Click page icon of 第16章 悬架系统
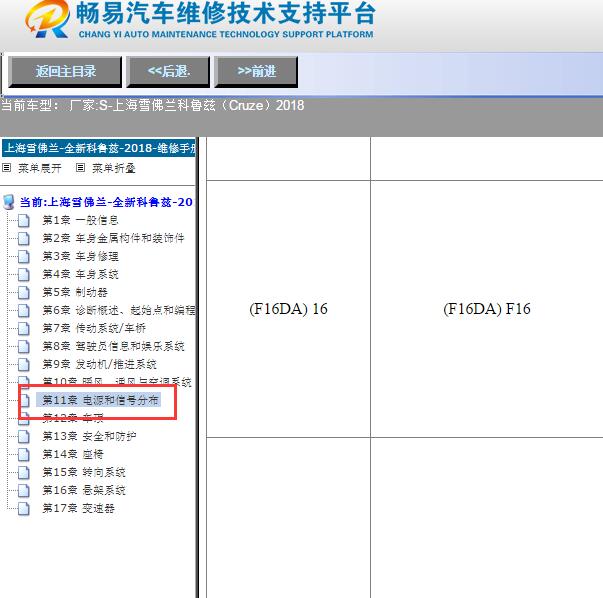Screen dimensions: 603x598 [24, 491]
